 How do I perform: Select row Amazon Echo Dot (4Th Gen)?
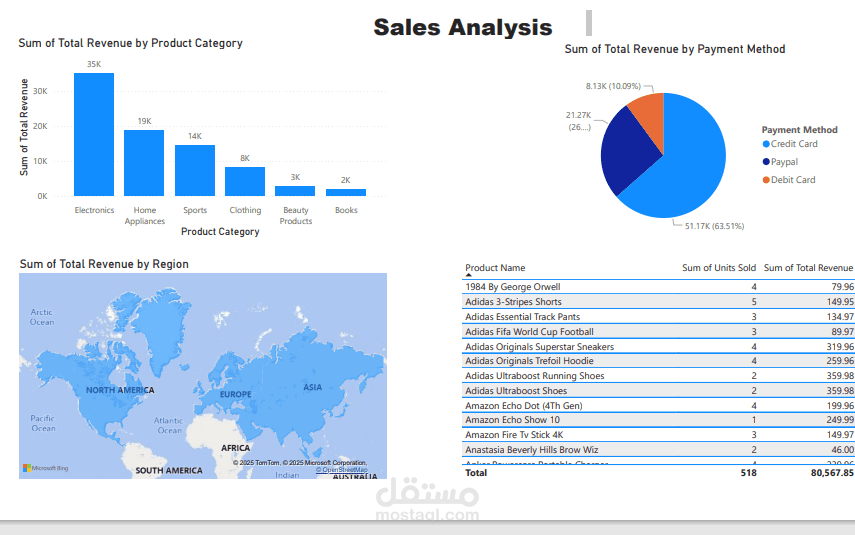tap(658, 406)
